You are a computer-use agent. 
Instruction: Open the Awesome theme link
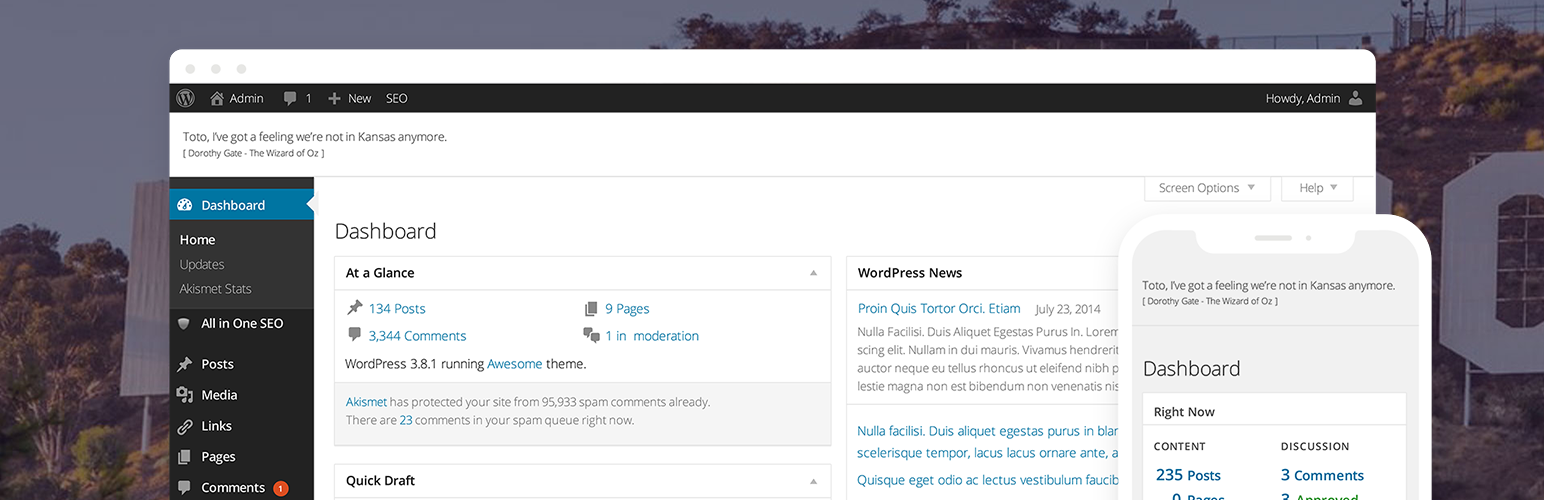coord(515,364)
